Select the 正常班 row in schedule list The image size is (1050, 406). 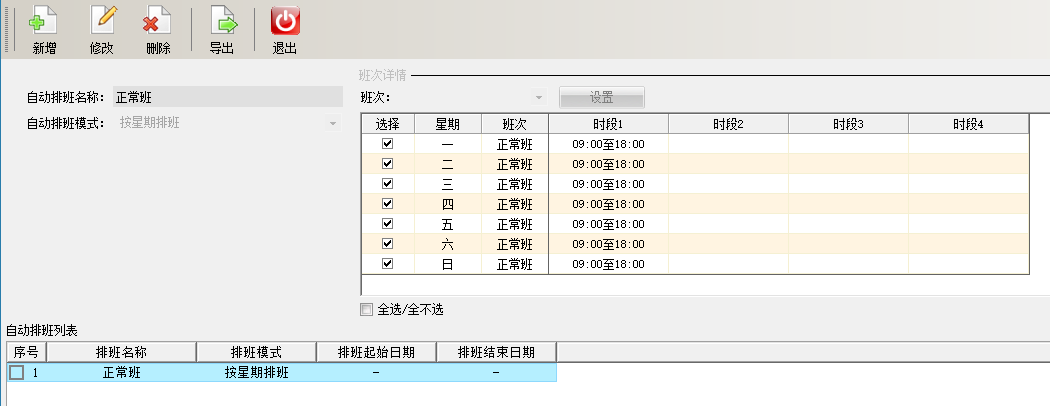(121, 373)
